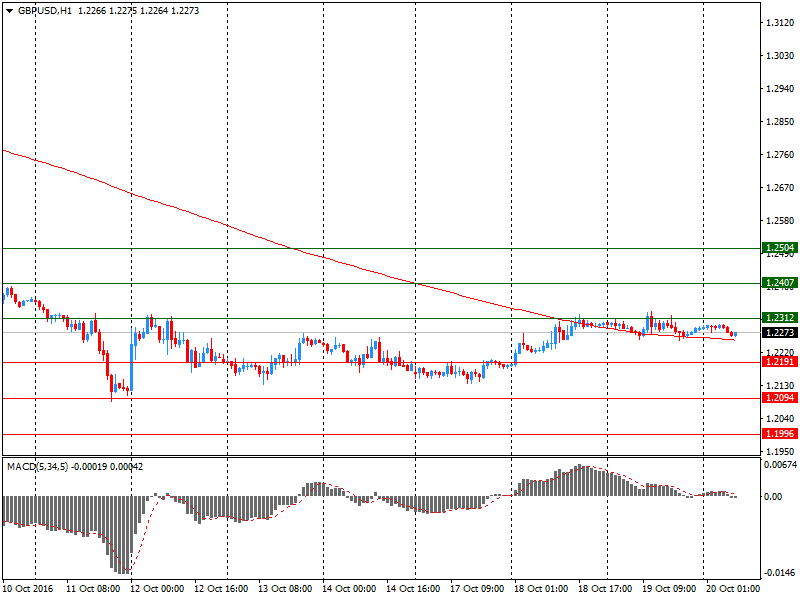Select the 12 Oct 00:00 time axis label
This screenshot has width=800, height=600.
[157, 589]
